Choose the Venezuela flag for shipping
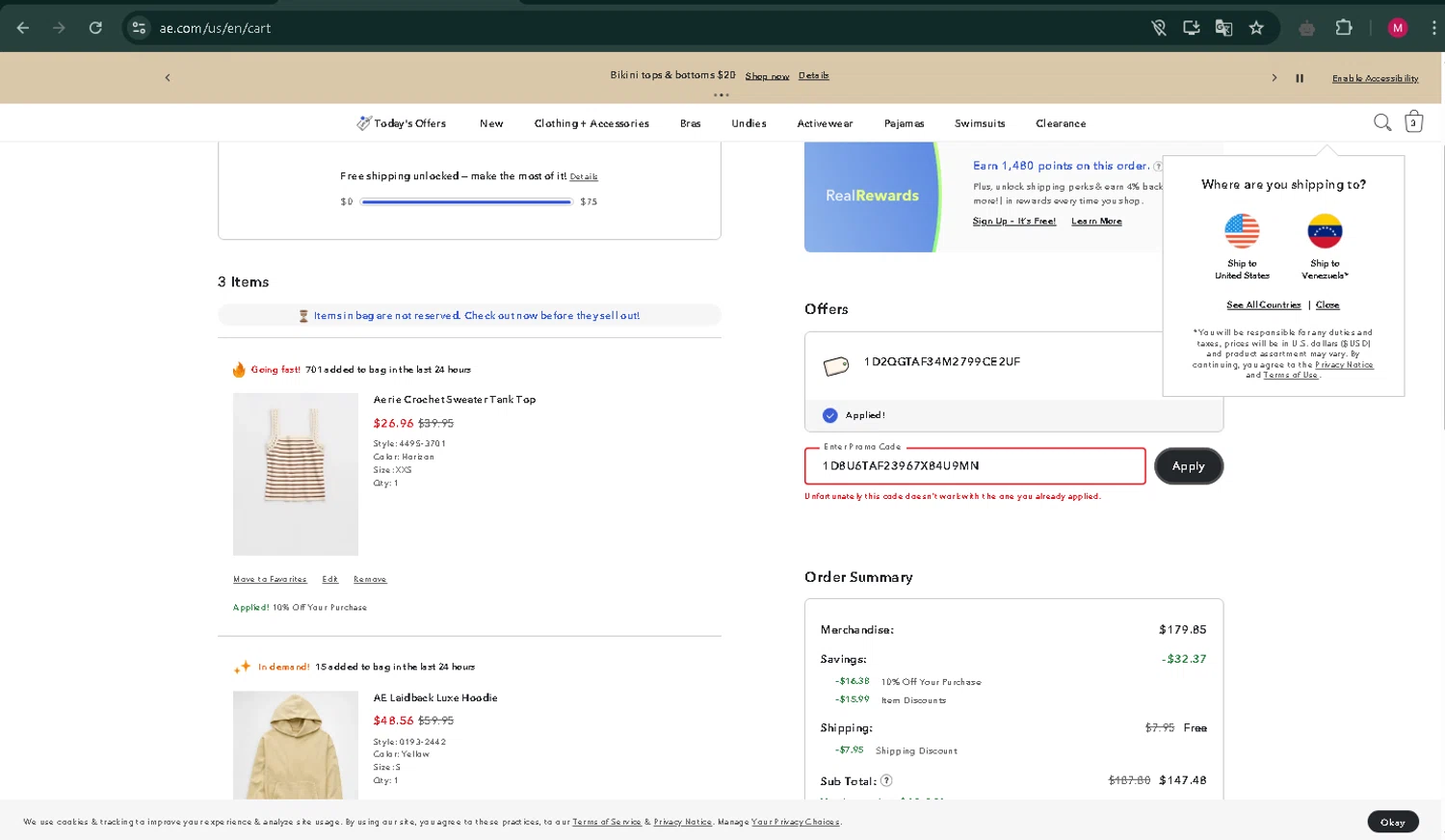The width and height of the screenshot is (1445, 840). 1325,231
